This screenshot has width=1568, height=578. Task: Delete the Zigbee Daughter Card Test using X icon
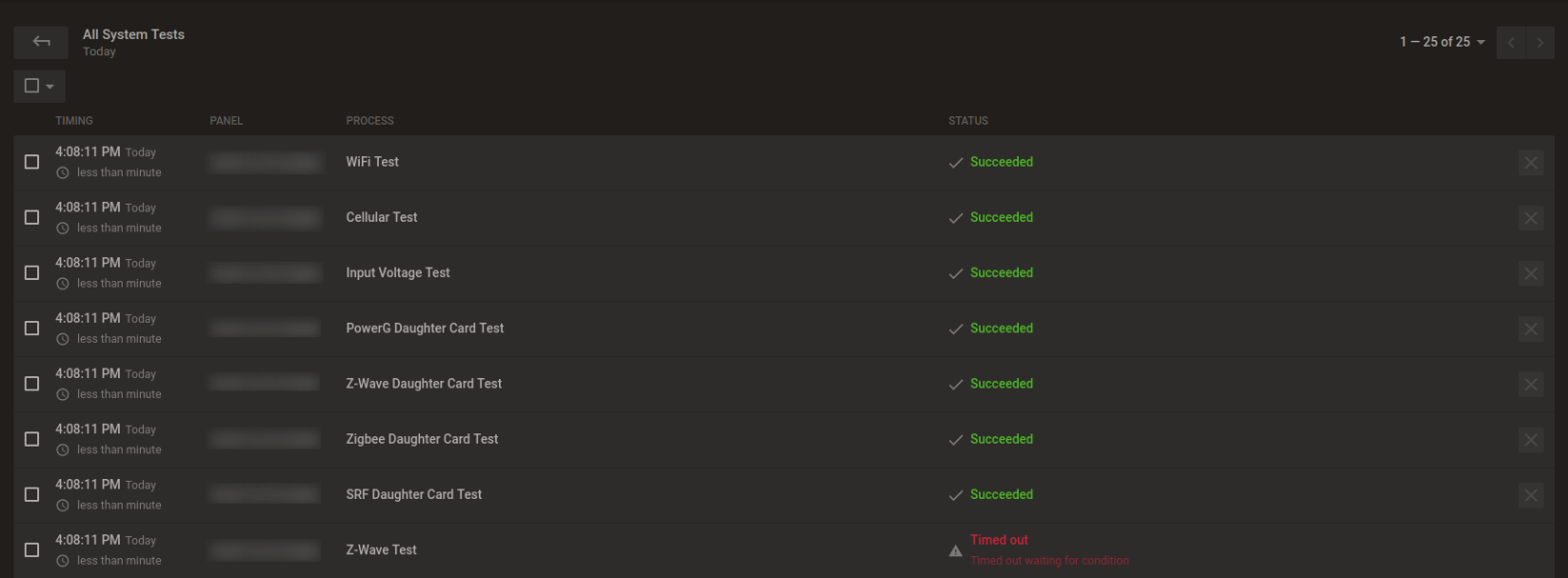click(x=1531, y=439)
